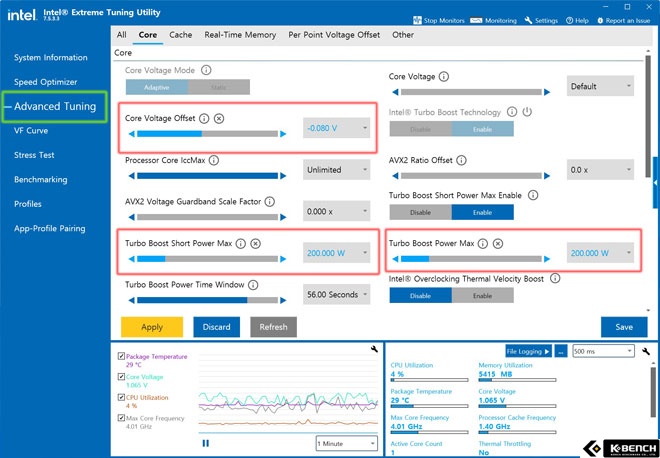Open Turbo Boost Power Max 200.000 W dropdown
660x458 pixels.
pyautogui.click(x=600, y=253)
